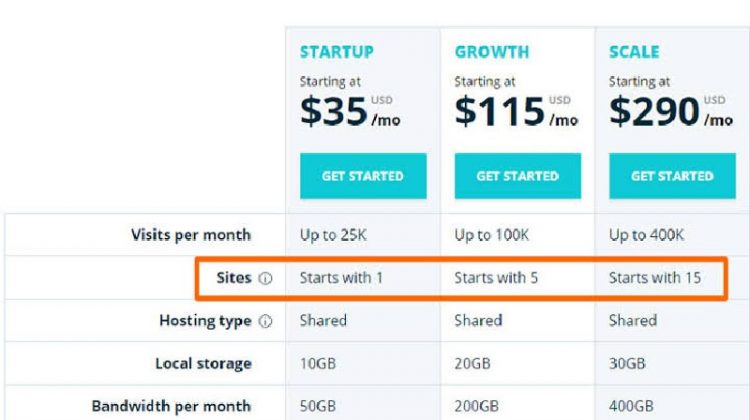Select the SCALE plan heading
The image size is (750, 420).
[634, 52]
